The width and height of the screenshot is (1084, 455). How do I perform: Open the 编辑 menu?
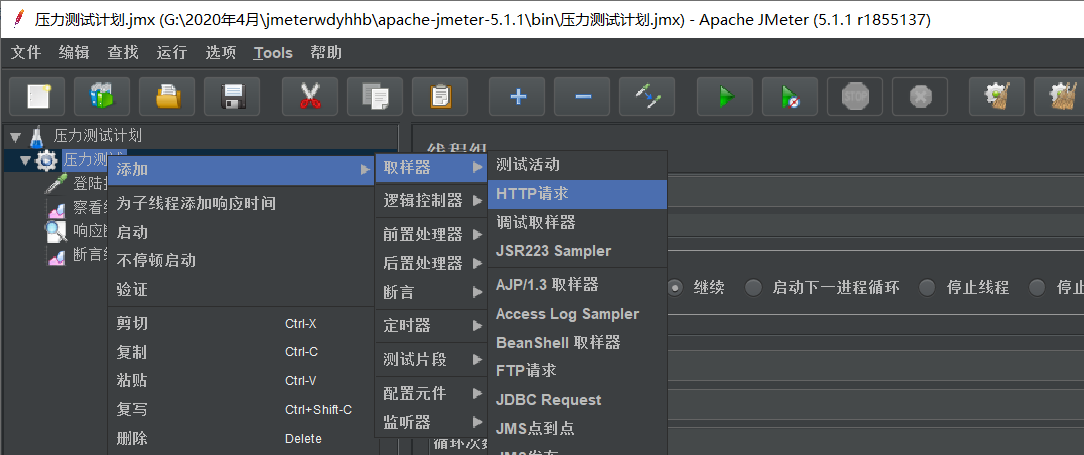point(74,53)
